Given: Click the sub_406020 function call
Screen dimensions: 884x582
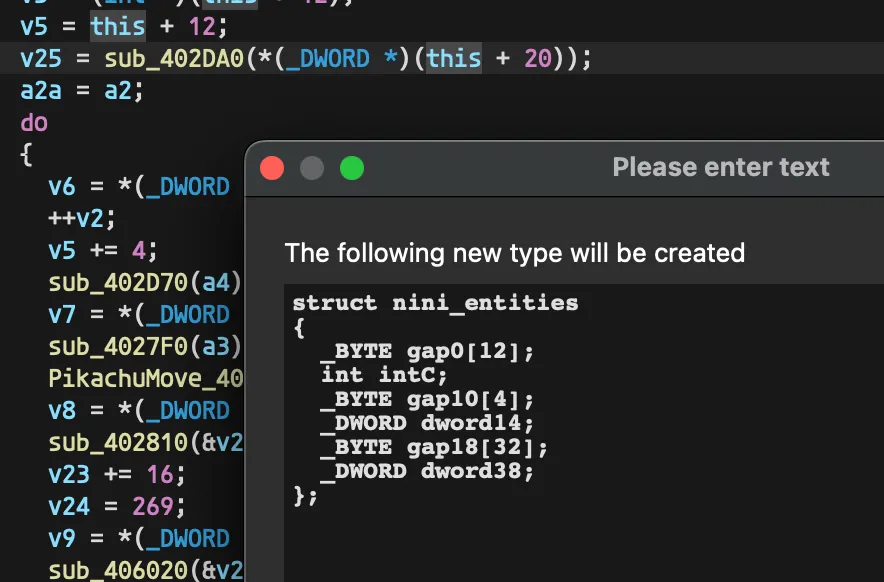Looking at the screenshot, I should click(x=118, y=570).
